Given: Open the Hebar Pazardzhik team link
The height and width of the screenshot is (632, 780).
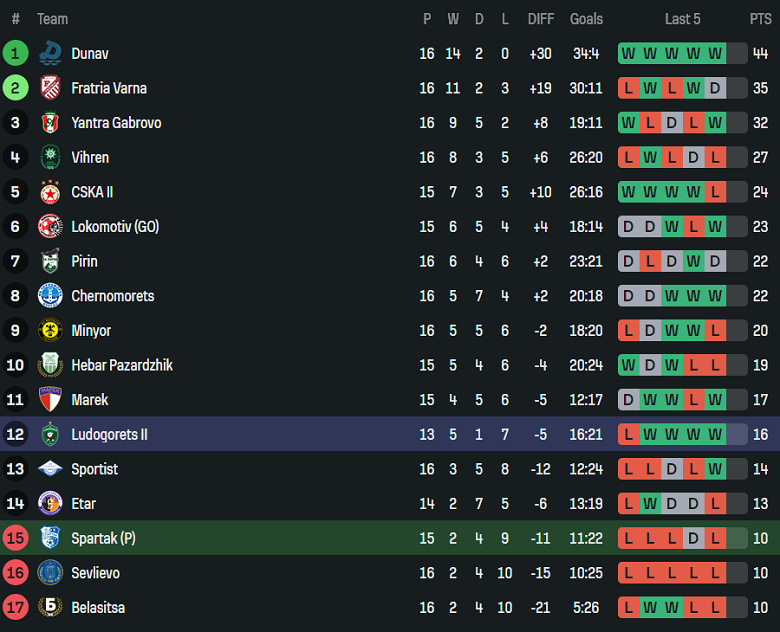Looking at the screenshot, I should [122, 366].
